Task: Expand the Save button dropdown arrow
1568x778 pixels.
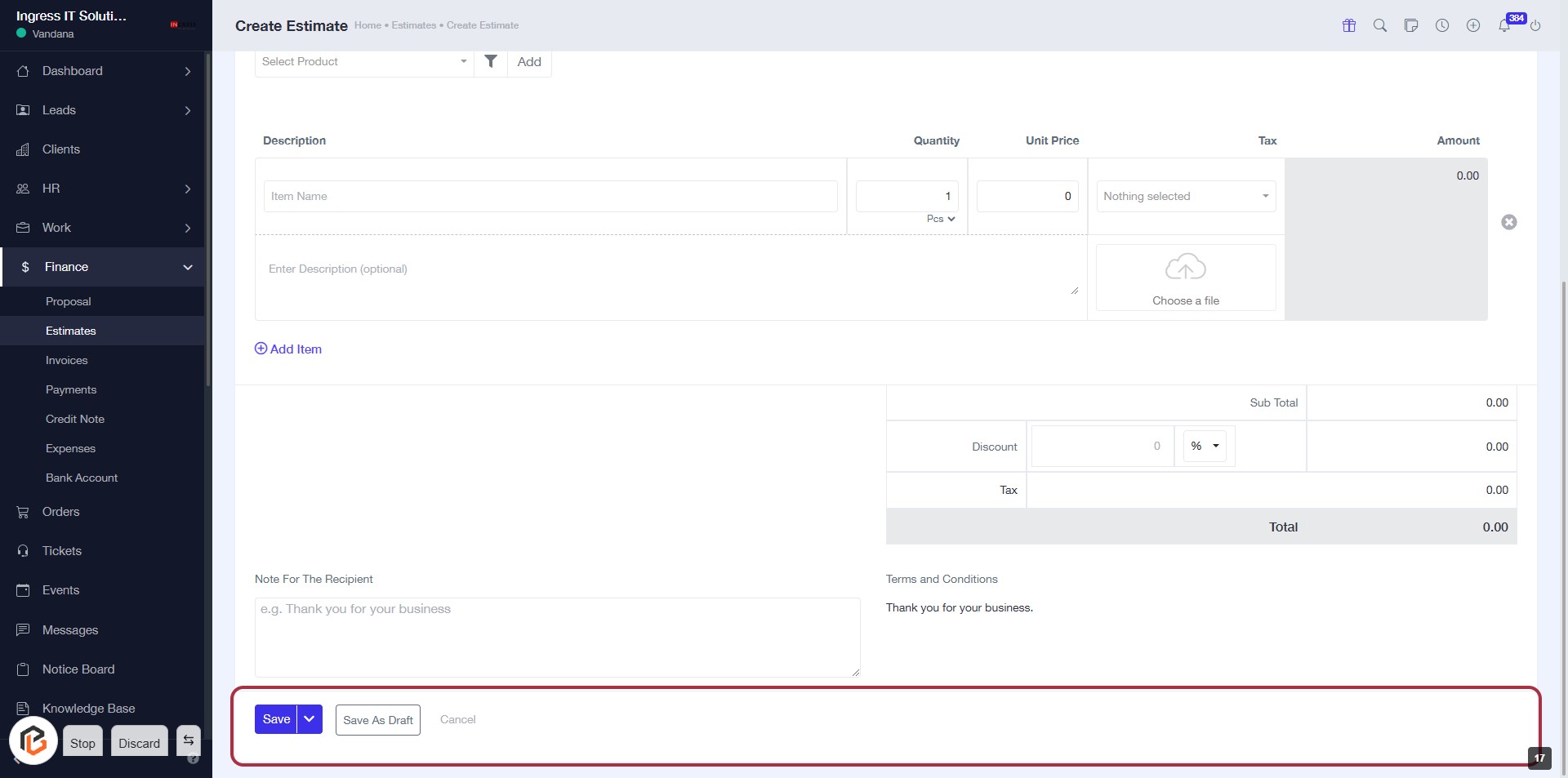Action: (310, 719)
